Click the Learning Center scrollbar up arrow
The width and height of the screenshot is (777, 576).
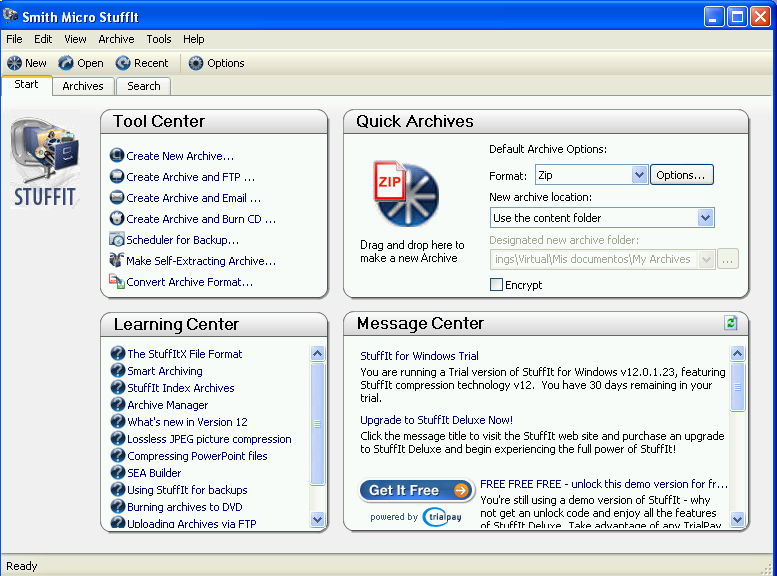[x=317, y=353]
